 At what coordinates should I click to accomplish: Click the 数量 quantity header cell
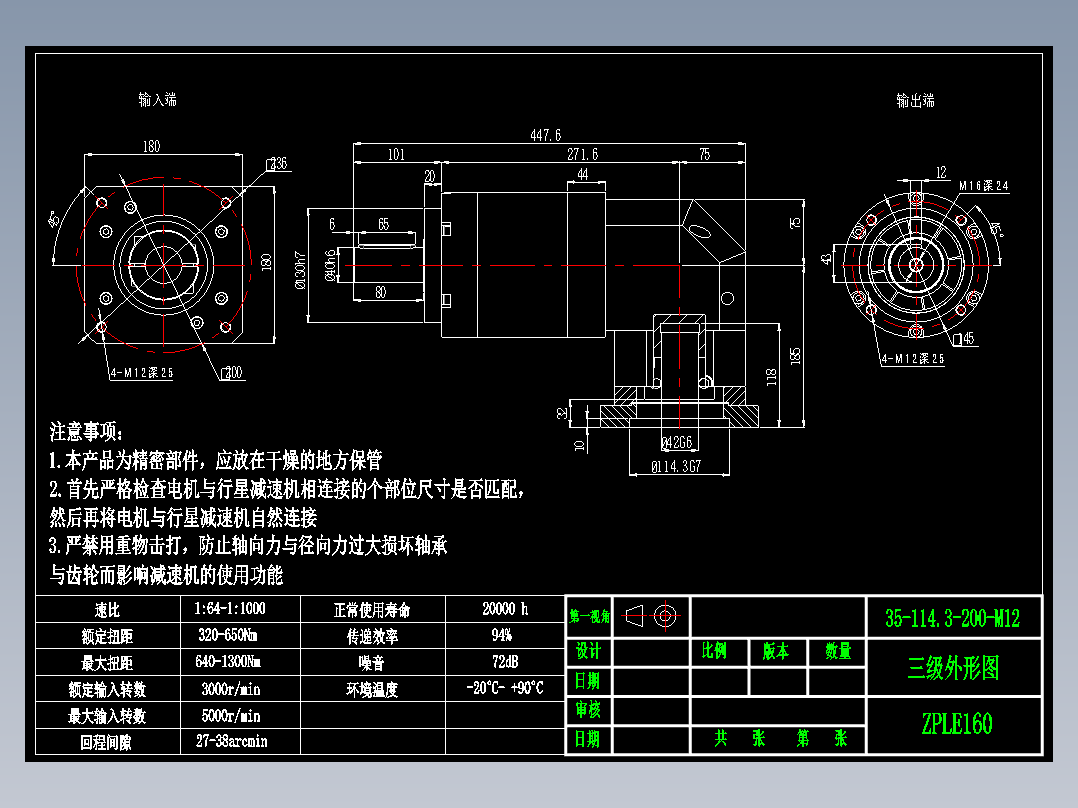pyautogui.click(x=838, y=650)
